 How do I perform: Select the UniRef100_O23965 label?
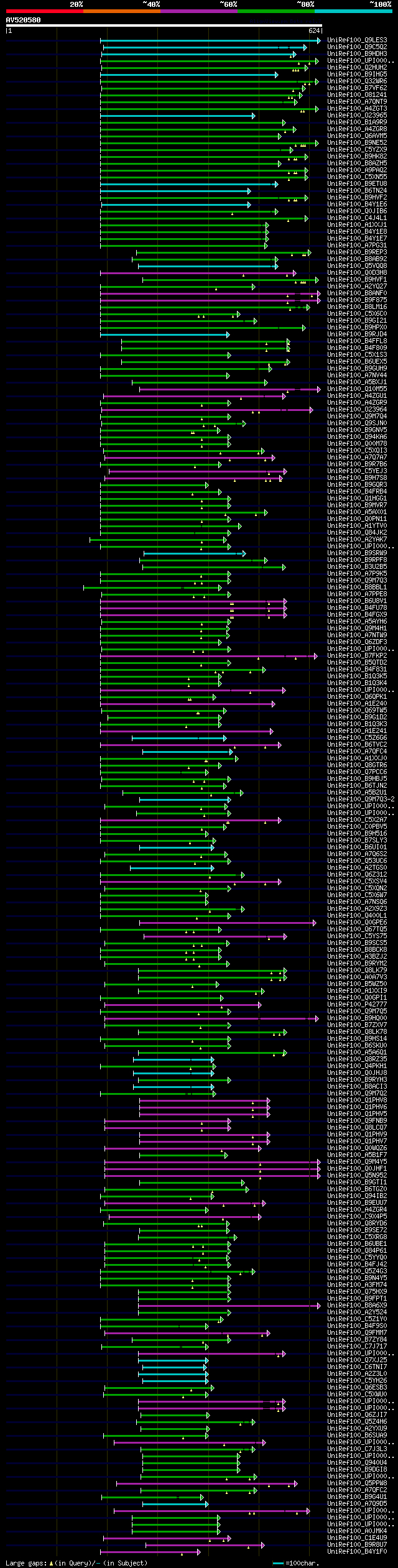(357, 116)
